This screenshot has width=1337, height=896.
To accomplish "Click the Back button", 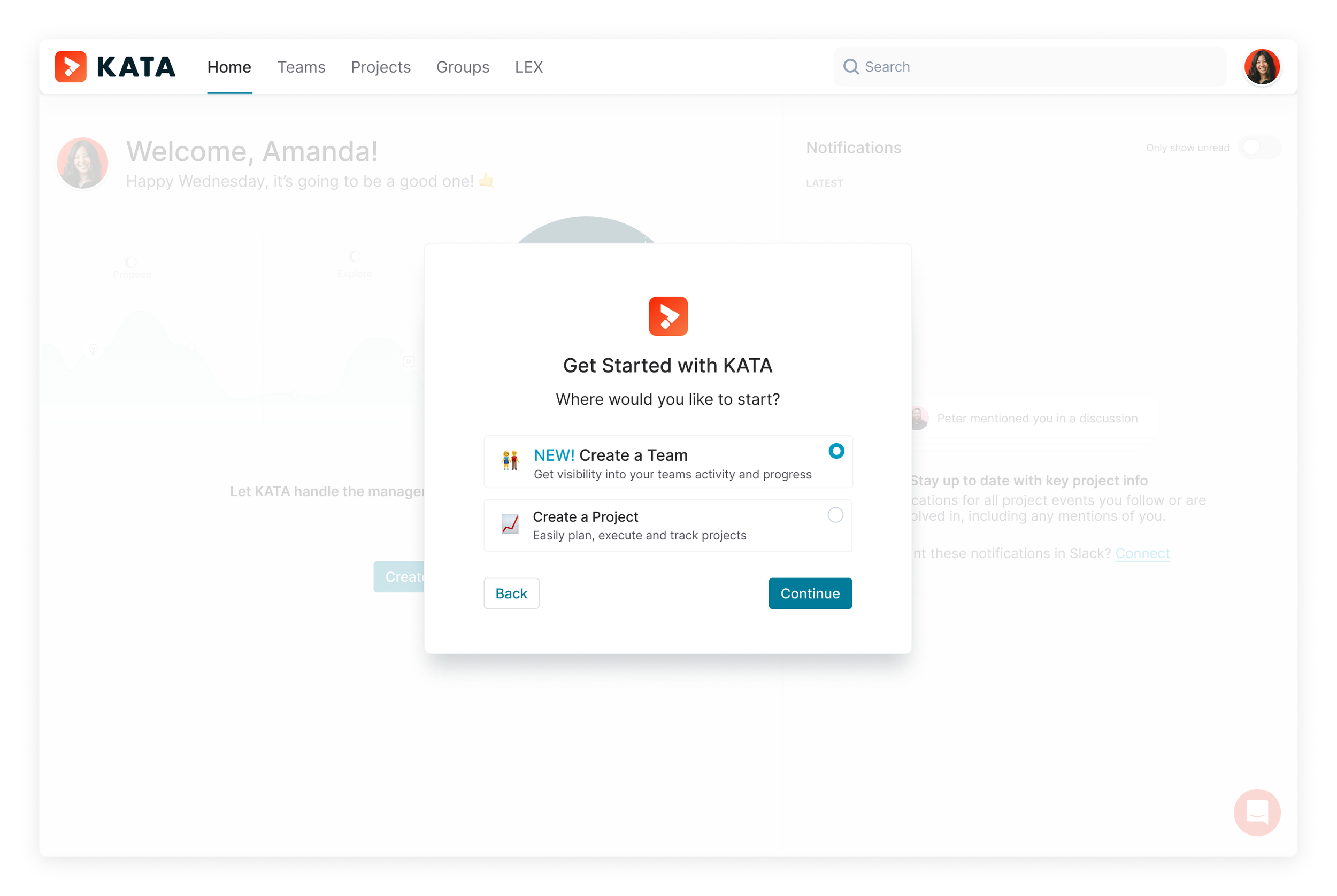I will (x=511, y=593).
